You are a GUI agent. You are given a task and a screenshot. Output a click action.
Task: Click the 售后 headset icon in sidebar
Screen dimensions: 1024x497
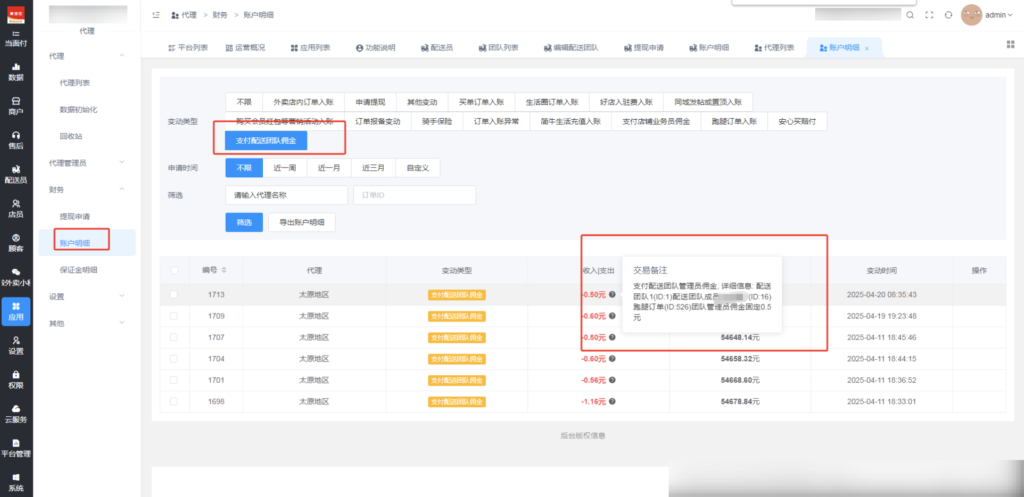point(16,139)
